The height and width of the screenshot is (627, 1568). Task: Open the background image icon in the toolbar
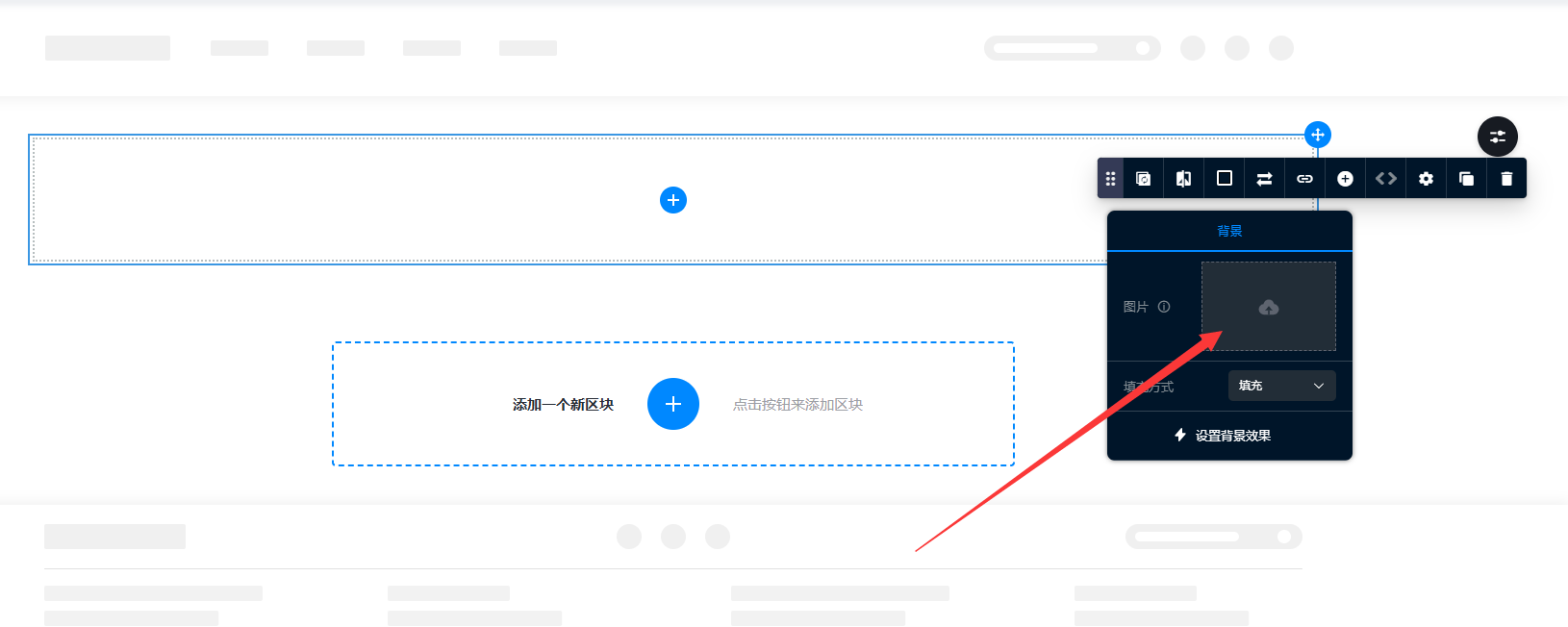[x=1144, y=179]
